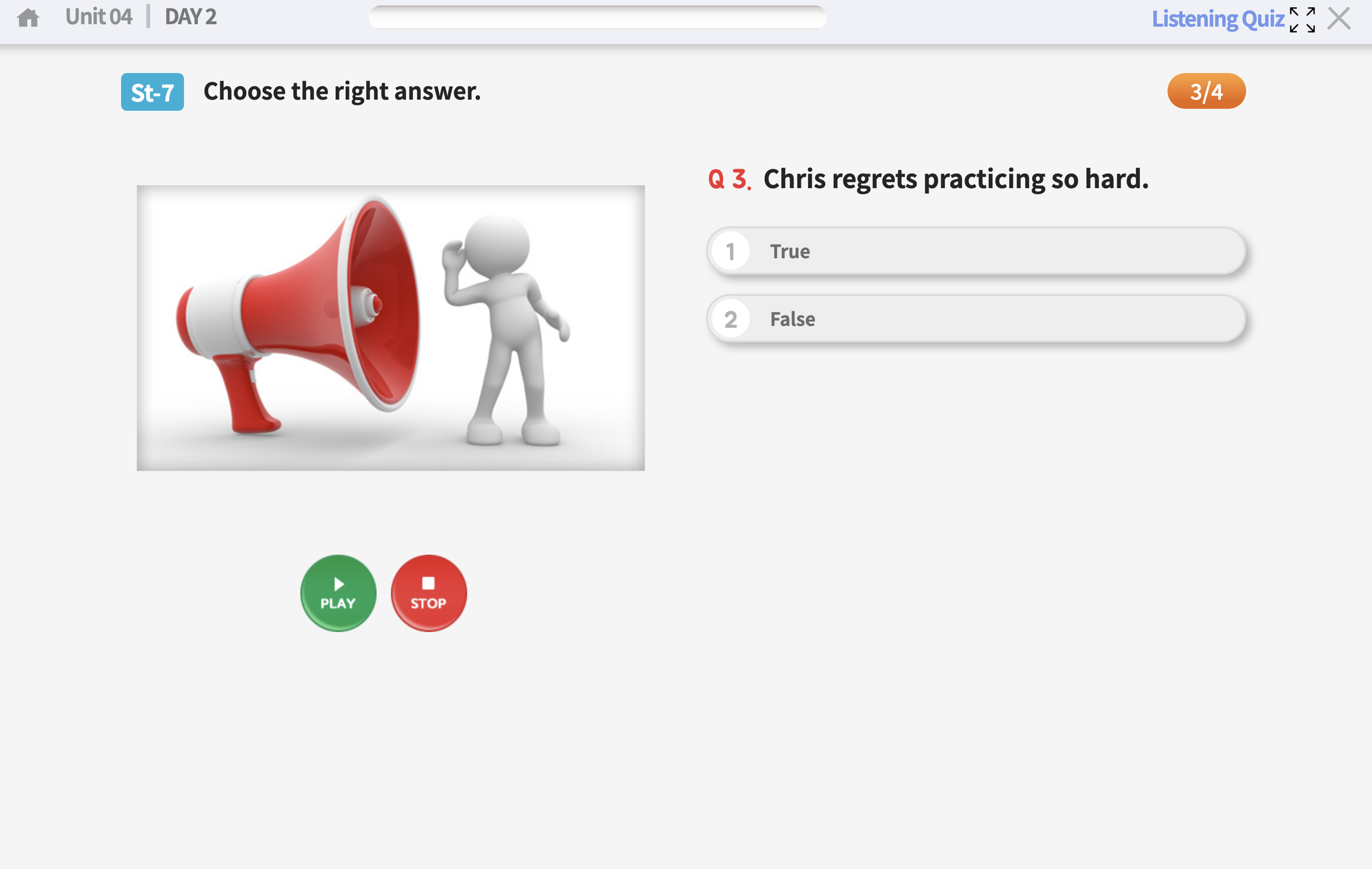Click the white triangle inside the PLAY button
The width and height of the screenshot is (1372, 869).
tap(339, 584)
